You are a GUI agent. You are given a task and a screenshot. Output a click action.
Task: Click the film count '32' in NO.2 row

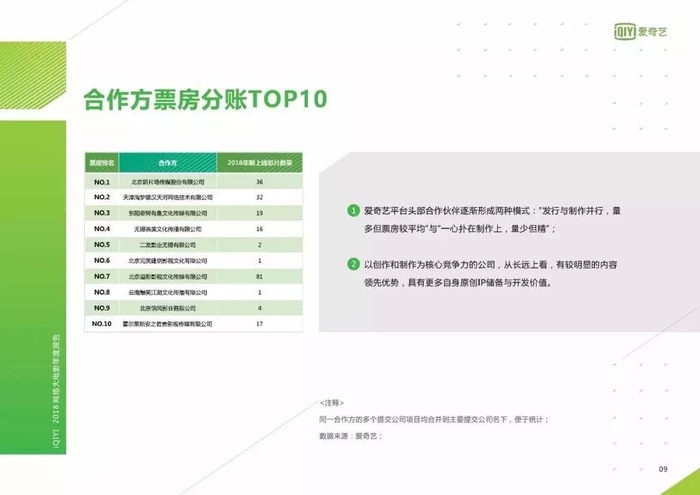click(x=259, y=197)
